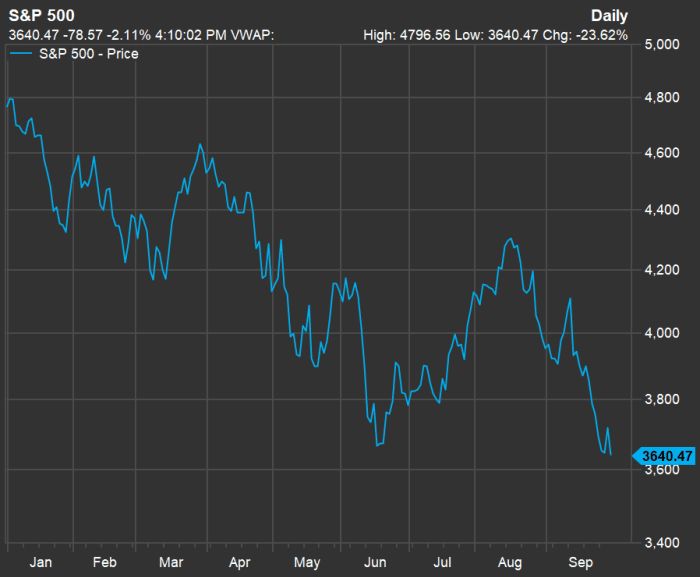Click the Low: 3640.47 value
The height and width of the screenshot is (577, 700).
[x=496, y=35]
